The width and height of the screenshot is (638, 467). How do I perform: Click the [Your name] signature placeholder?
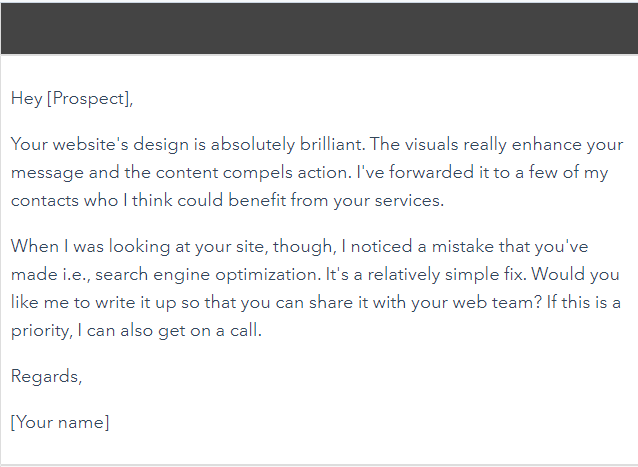pyautogui.click(x=60, y=422)
